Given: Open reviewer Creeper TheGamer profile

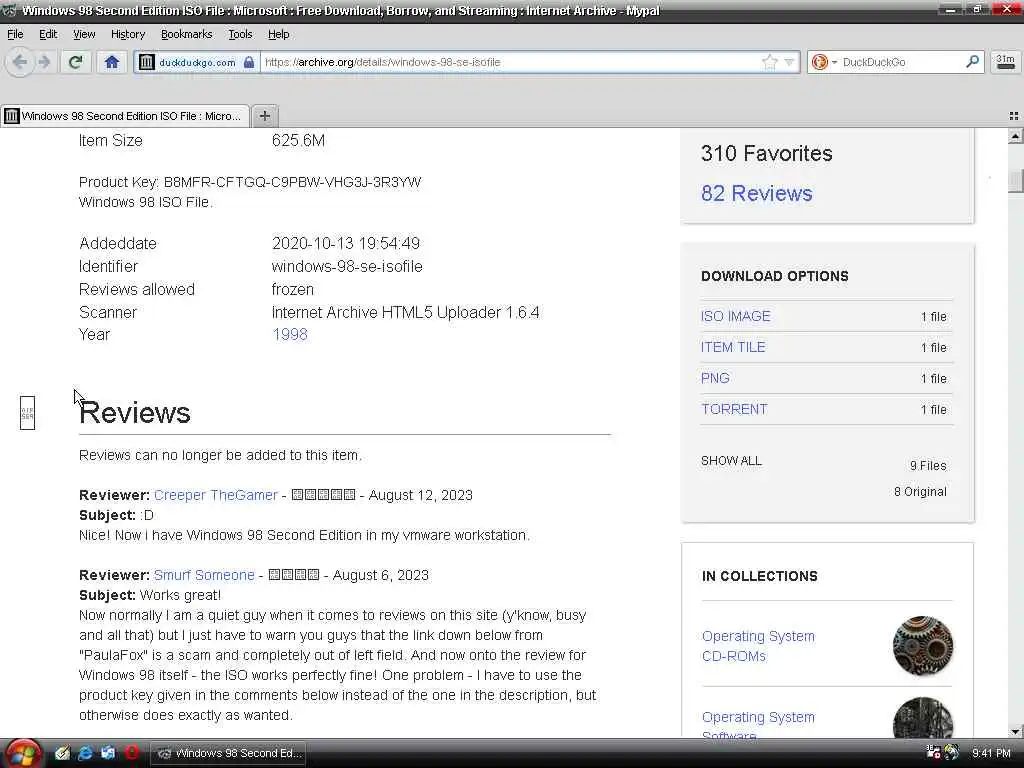Looking at the screenshot, I should click(x=216, y=495).
